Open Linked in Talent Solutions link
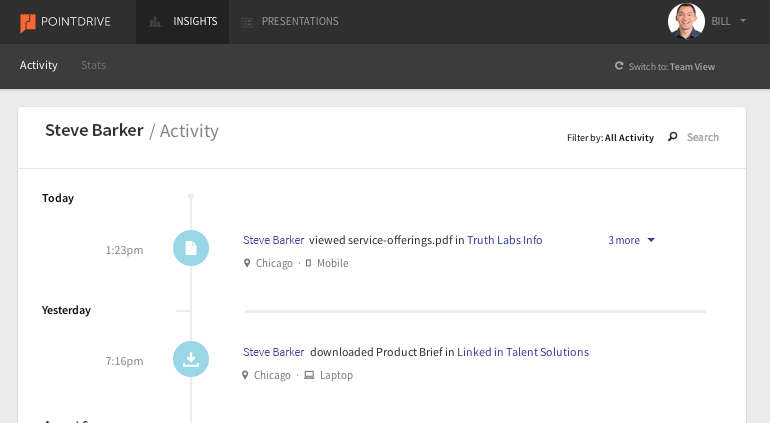This screenshot has height=423, width=770. click(x=522, y=352)
